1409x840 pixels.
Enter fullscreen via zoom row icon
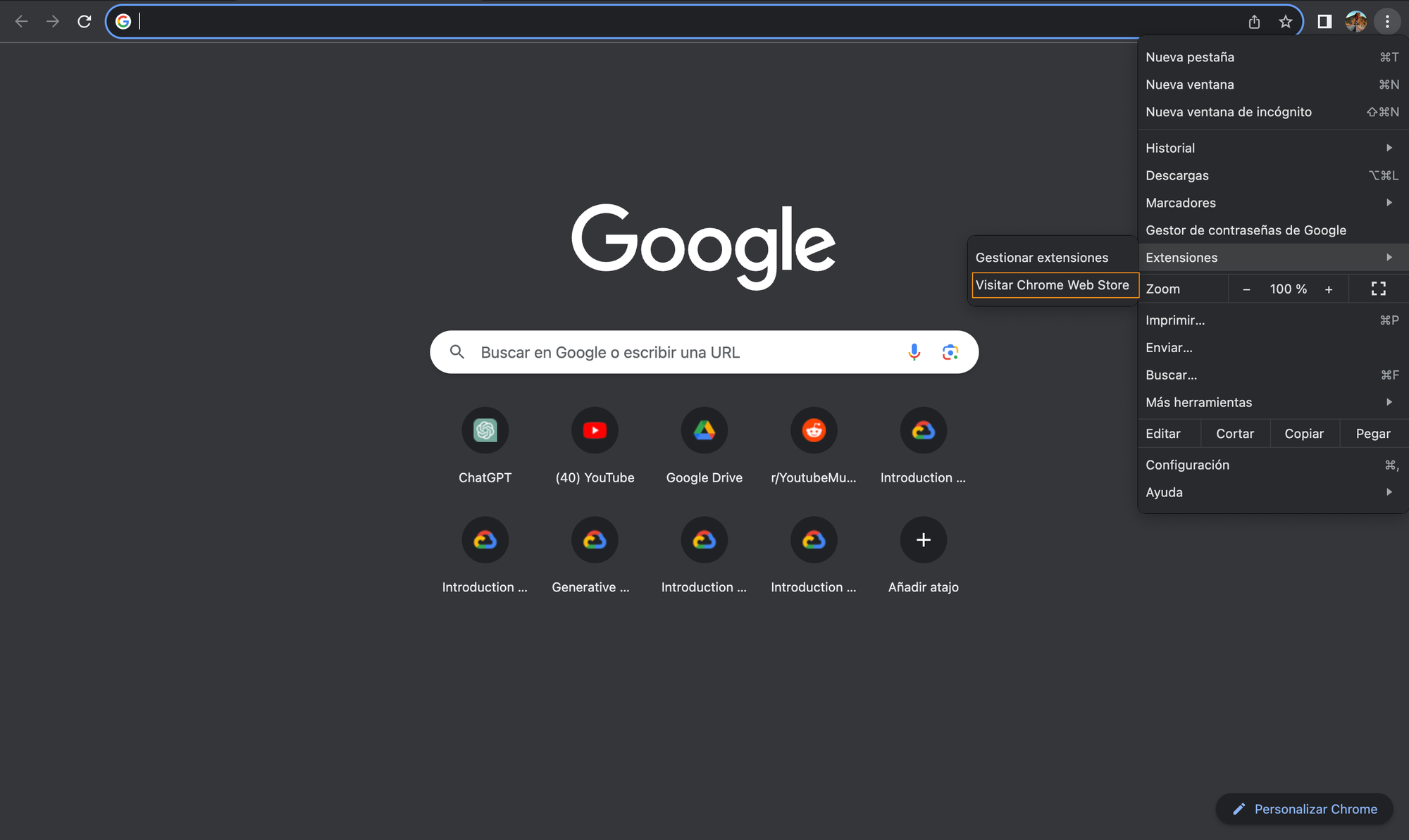pos(1379,289)
